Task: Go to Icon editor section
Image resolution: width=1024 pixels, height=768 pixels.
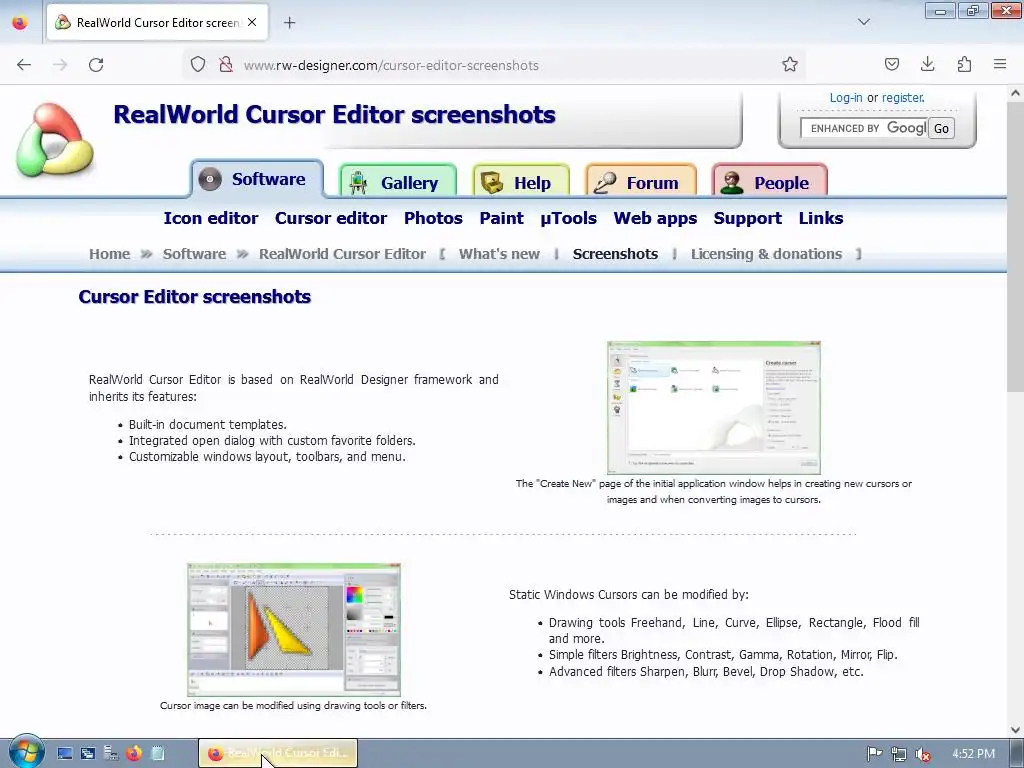Action: tap(210, 218)
